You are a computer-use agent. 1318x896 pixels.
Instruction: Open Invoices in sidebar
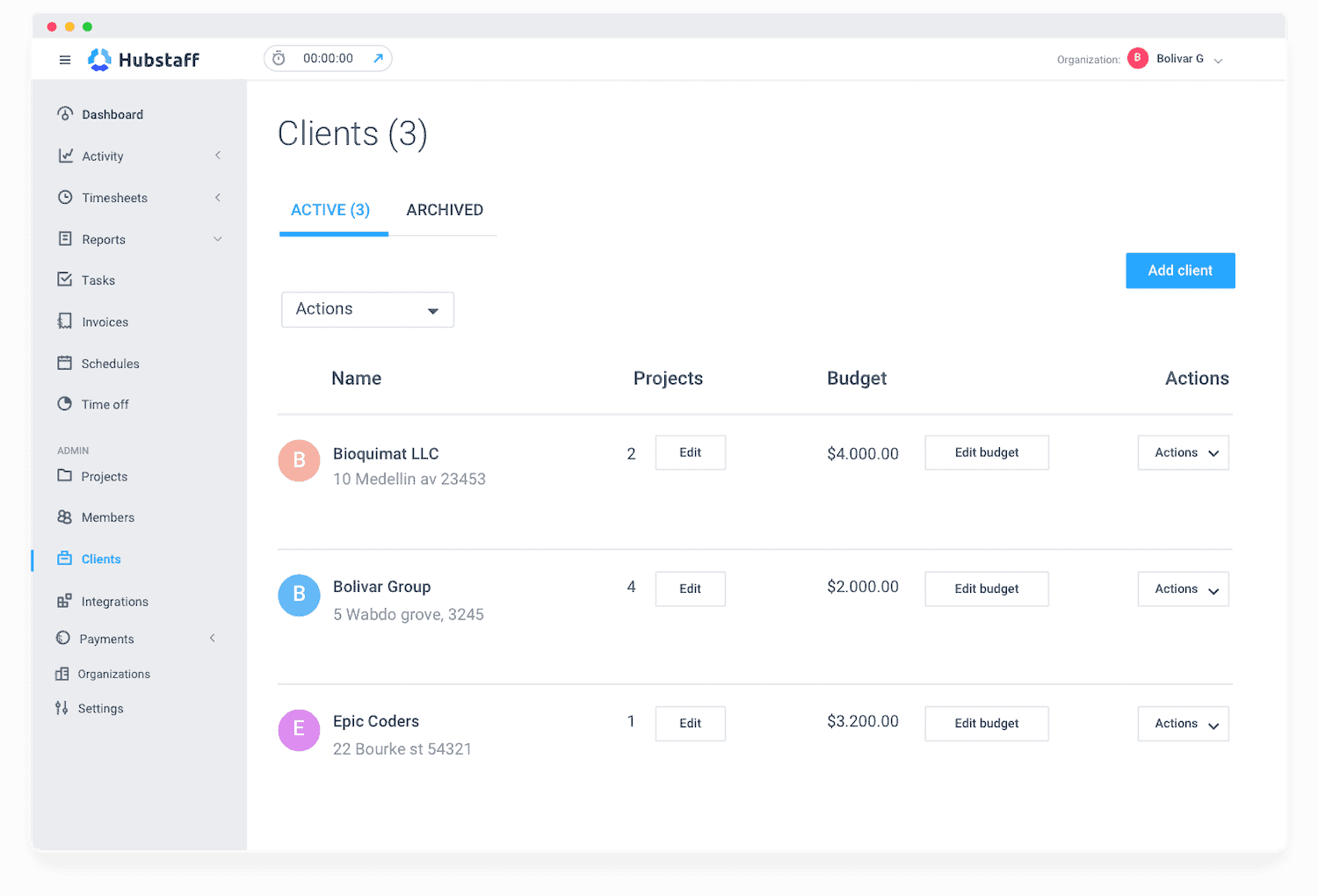[105, 322]
